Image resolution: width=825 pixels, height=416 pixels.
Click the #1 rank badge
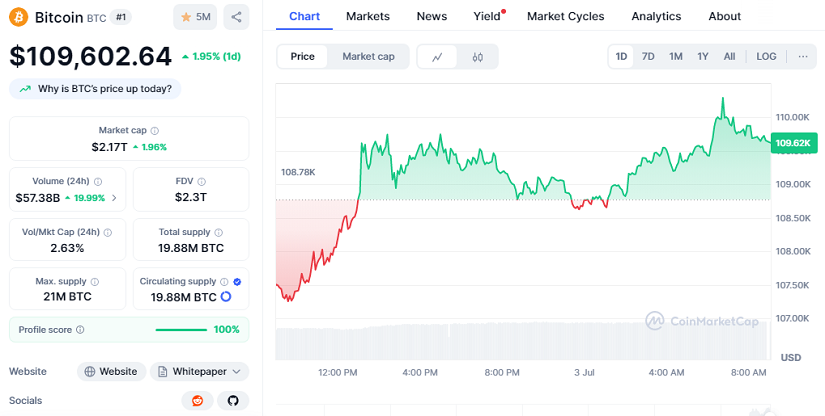[121, 17]
